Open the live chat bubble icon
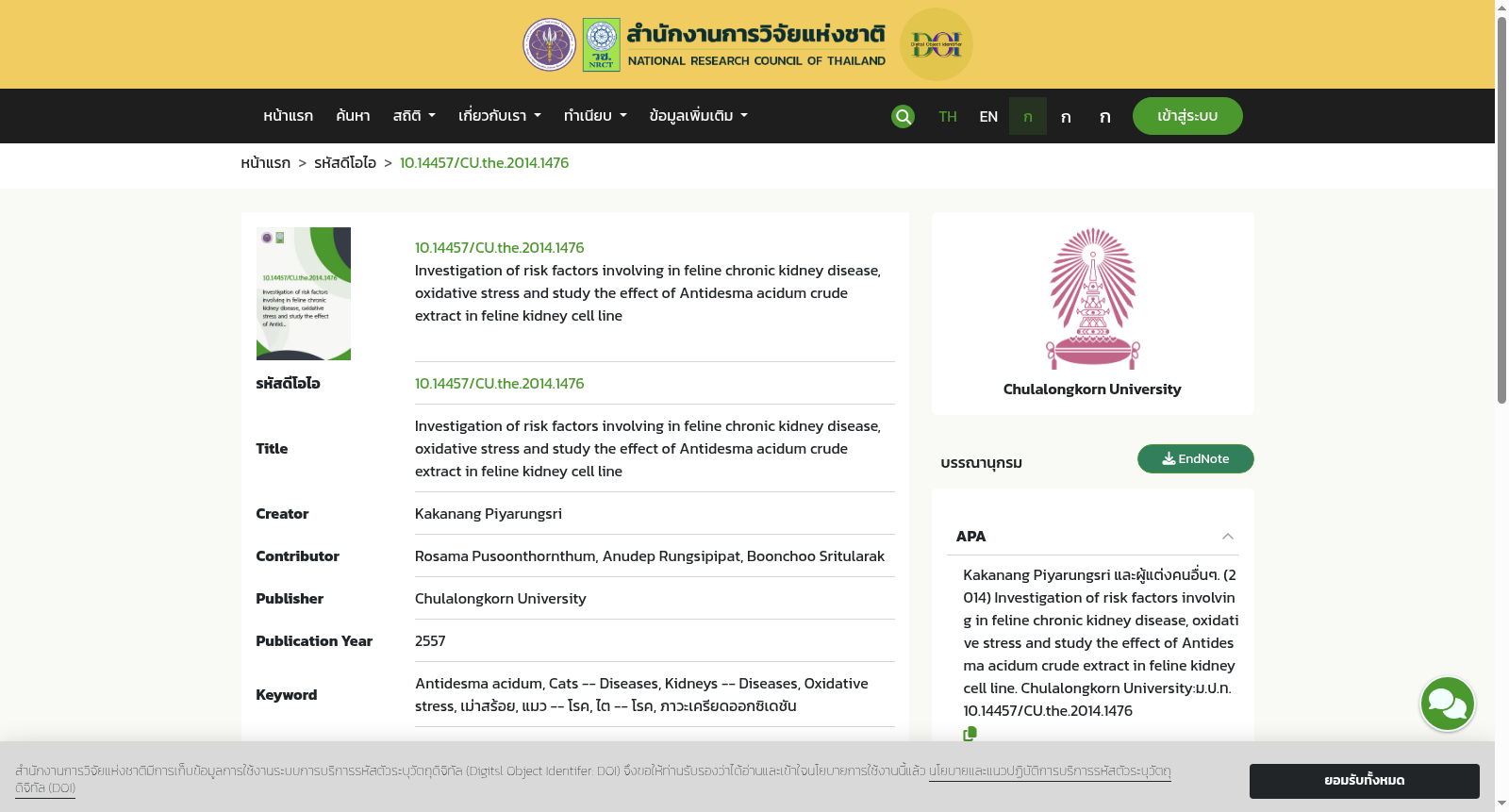Viewport: 1509px width, 812px height. tap(1448, 704)
